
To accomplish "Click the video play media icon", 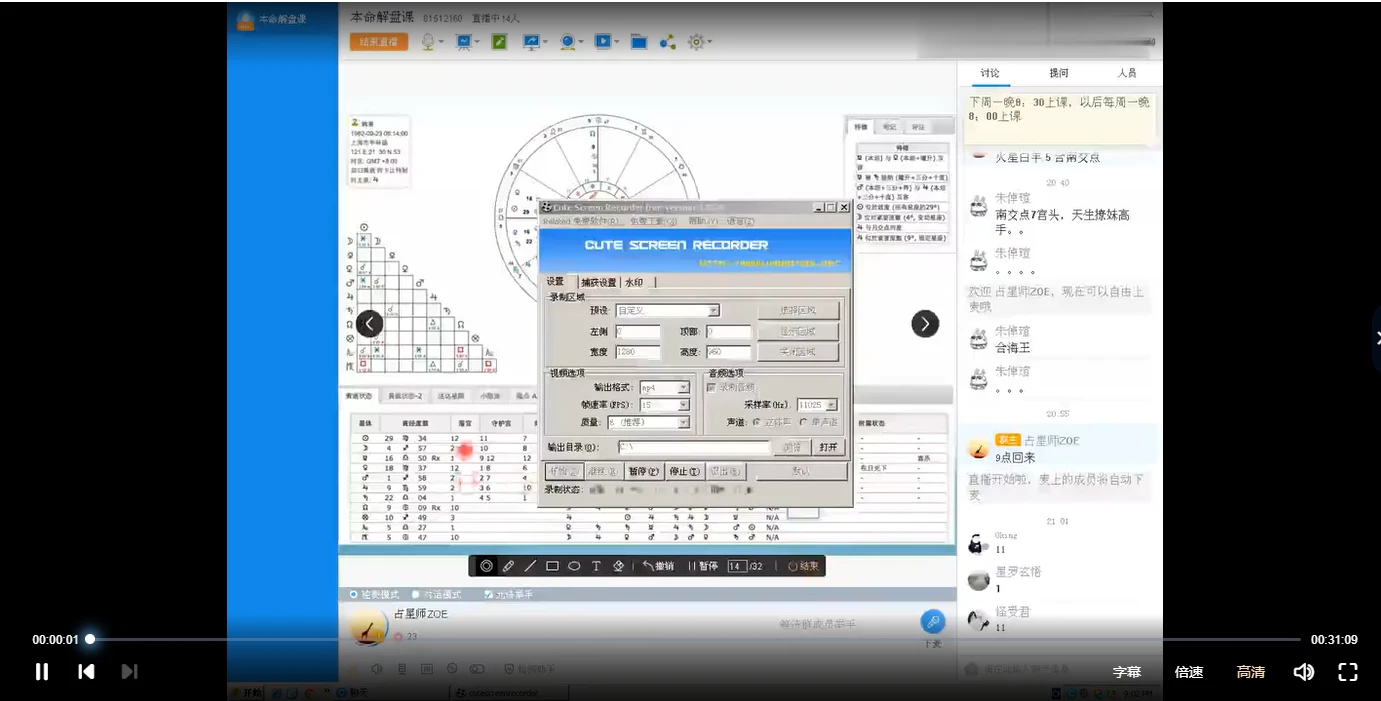I will (602, 42).
